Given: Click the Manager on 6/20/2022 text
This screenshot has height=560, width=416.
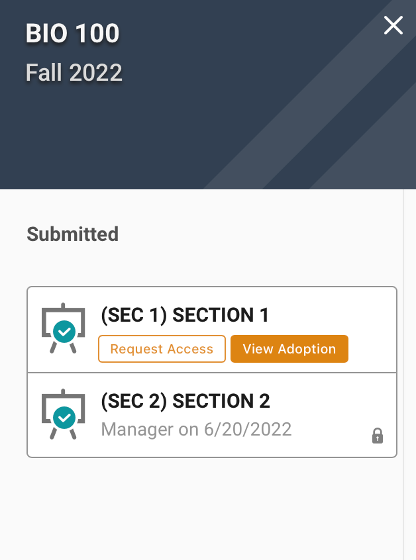Looking at the screenshot, I should [196, 429].
